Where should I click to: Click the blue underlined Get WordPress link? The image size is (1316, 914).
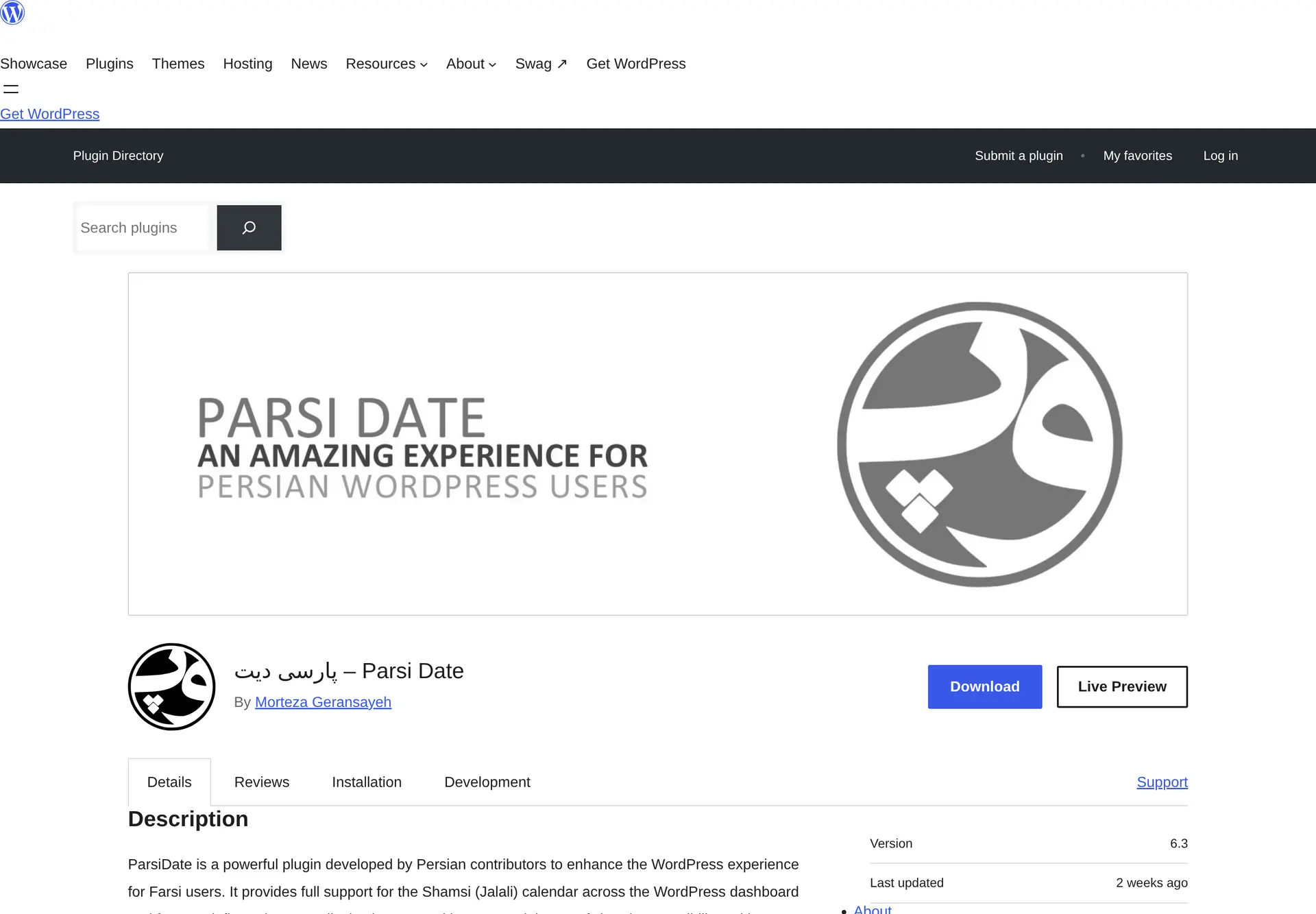click(x=49, y=114)
